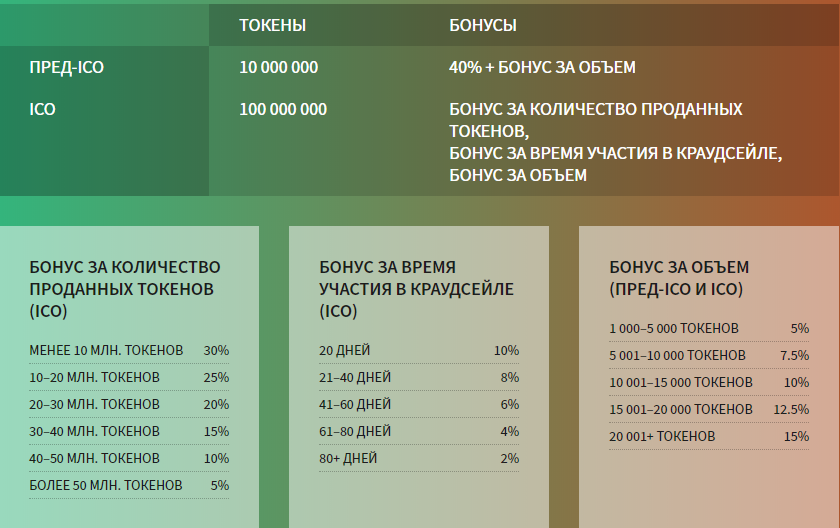Select row '20–30 МЛН. ТОКЕНОВ'

coord(129,404)
